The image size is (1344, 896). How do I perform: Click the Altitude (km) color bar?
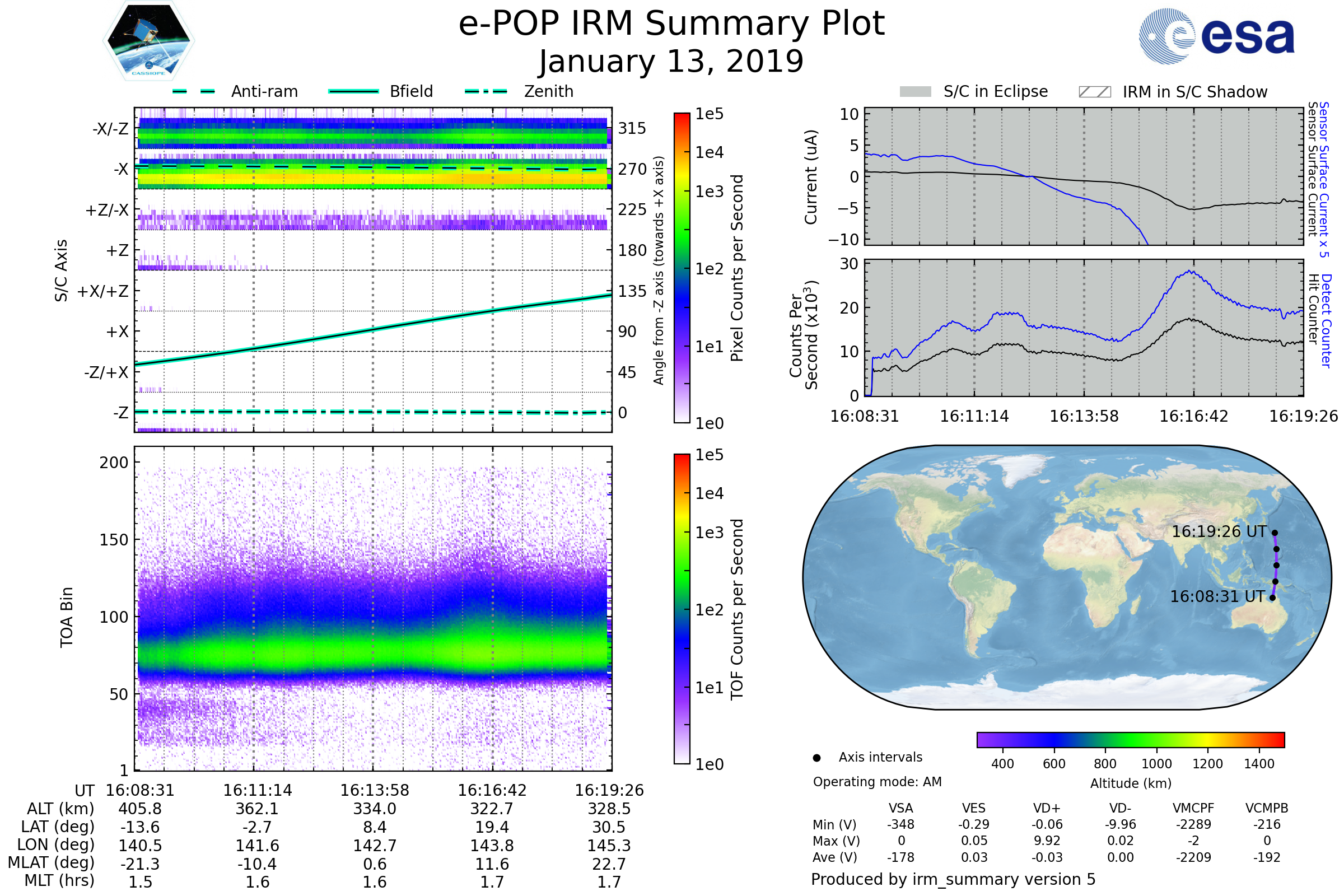click(1130, 739)
